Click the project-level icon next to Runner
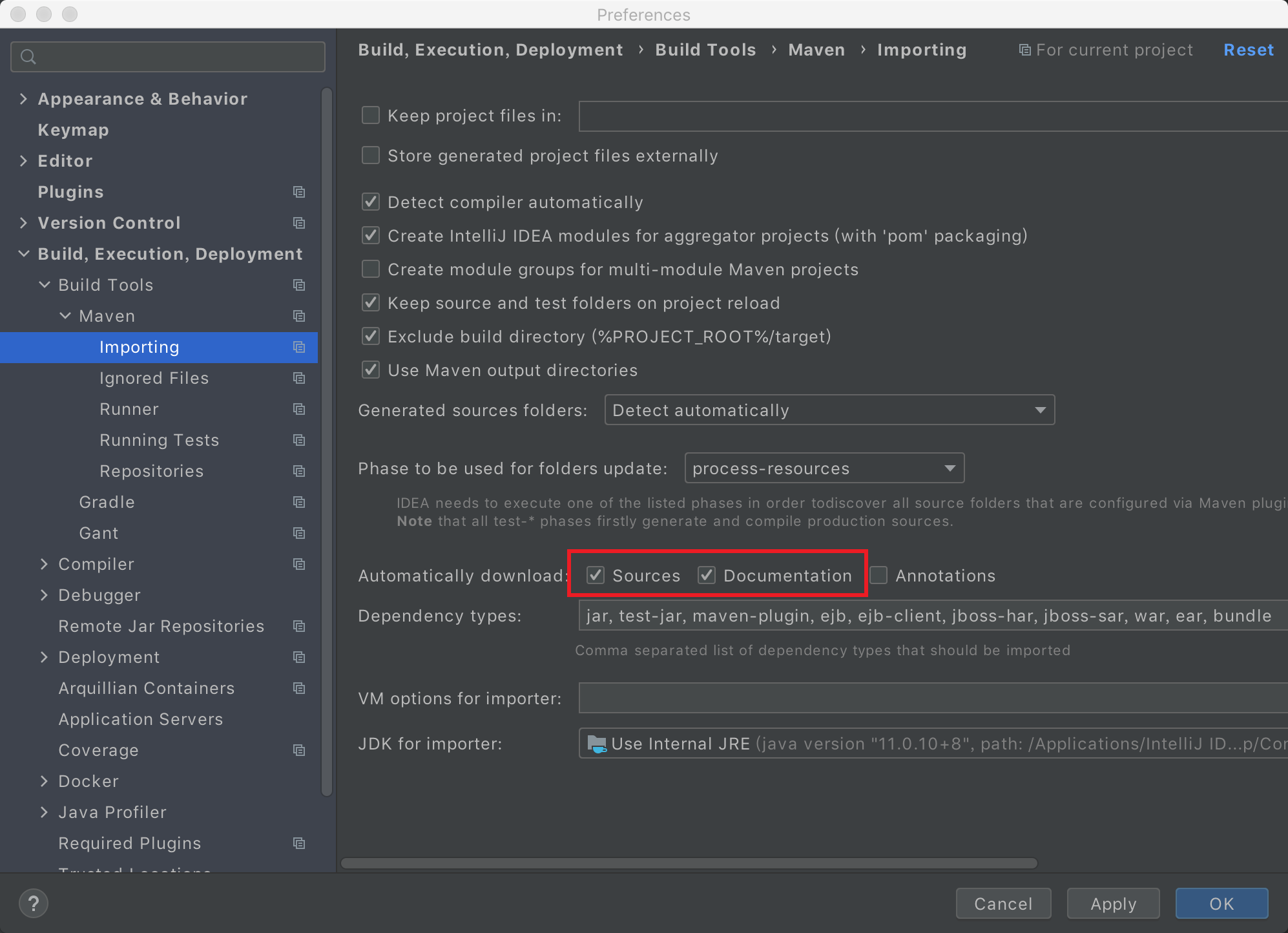The height and width of the screenshot is (933, 1288). [x=298, y=409]
